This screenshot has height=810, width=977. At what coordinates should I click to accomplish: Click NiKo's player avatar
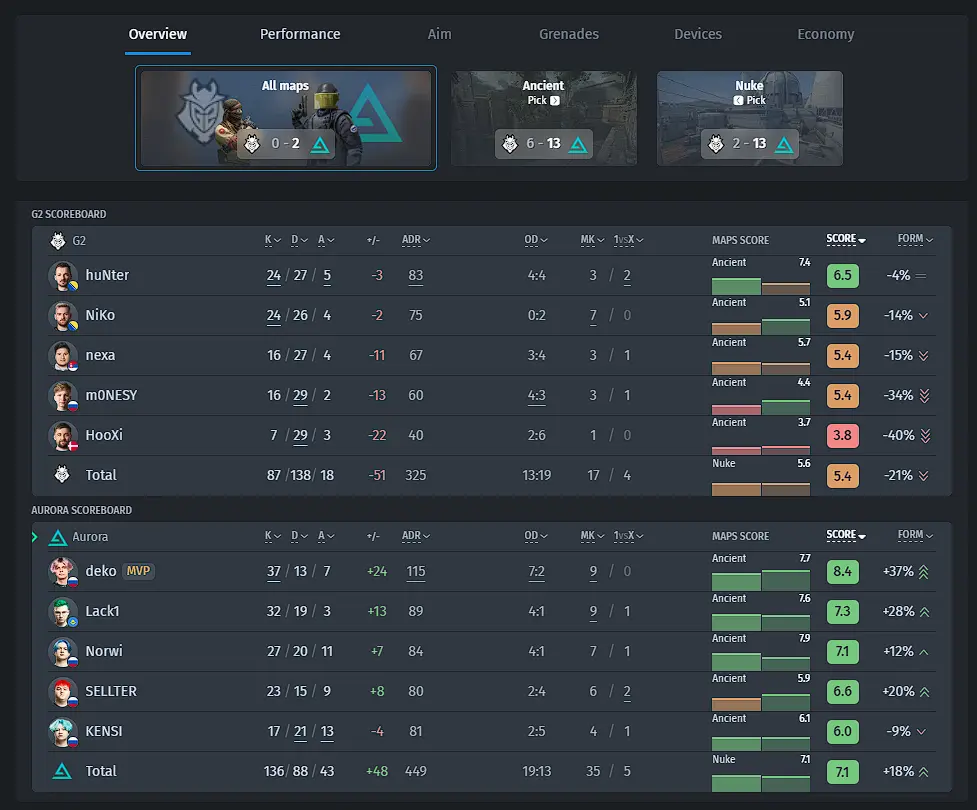tap(63, 316)
